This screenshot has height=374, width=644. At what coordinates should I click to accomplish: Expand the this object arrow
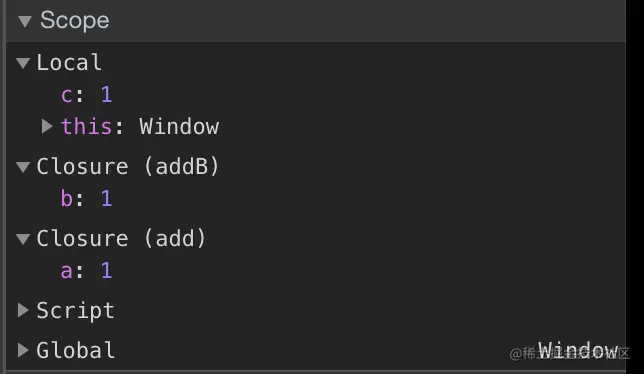click(47, 126)
